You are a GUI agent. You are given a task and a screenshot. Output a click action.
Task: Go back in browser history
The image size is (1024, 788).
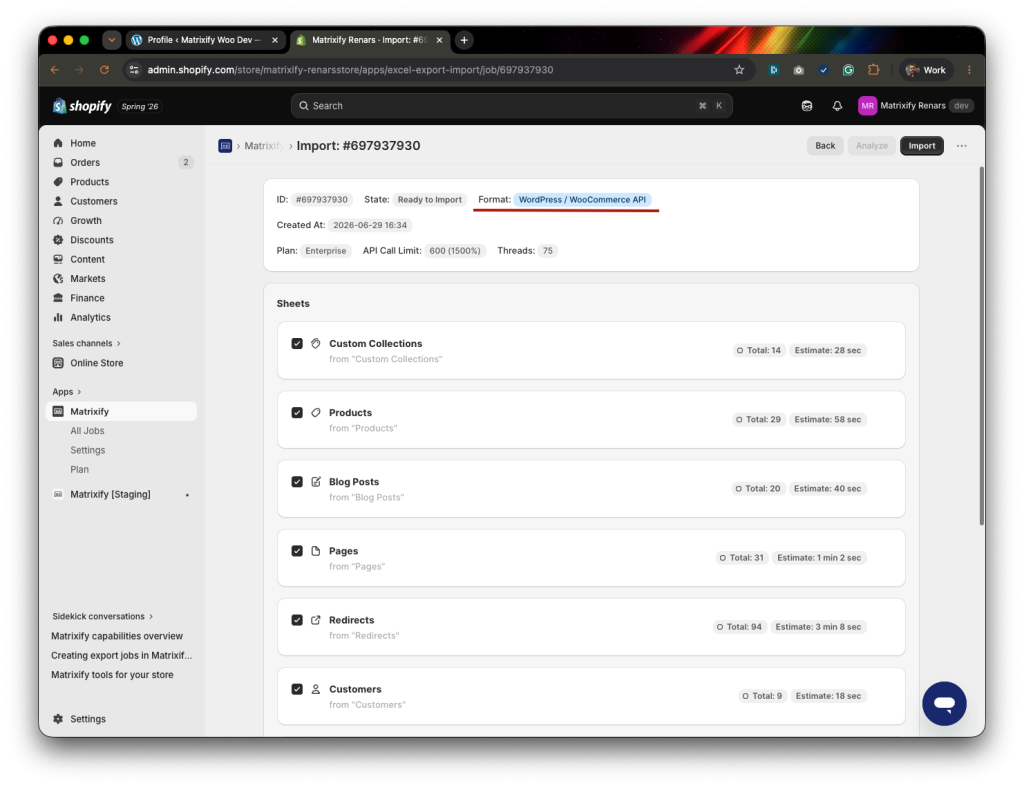pyautogui.click(x=55, y=70)
